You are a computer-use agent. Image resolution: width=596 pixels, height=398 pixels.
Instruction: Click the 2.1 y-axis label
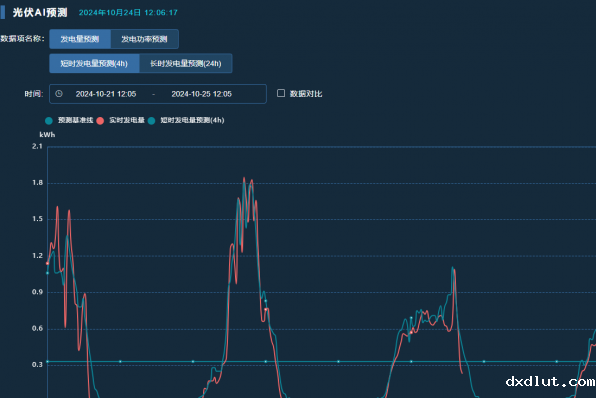click(37, 146)
